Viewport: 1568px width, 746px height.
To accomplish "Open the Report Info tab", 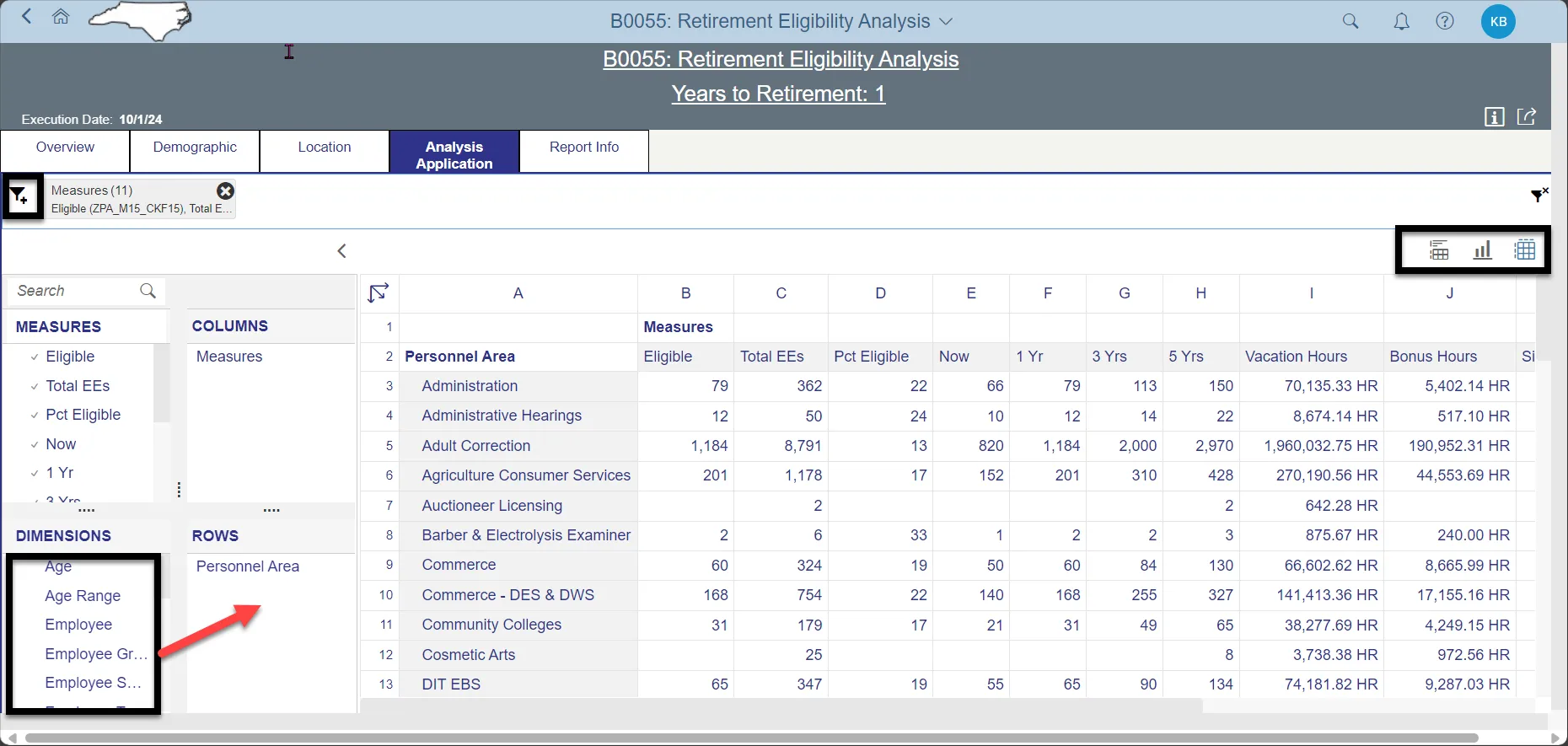I will click(x=583, y=148).
